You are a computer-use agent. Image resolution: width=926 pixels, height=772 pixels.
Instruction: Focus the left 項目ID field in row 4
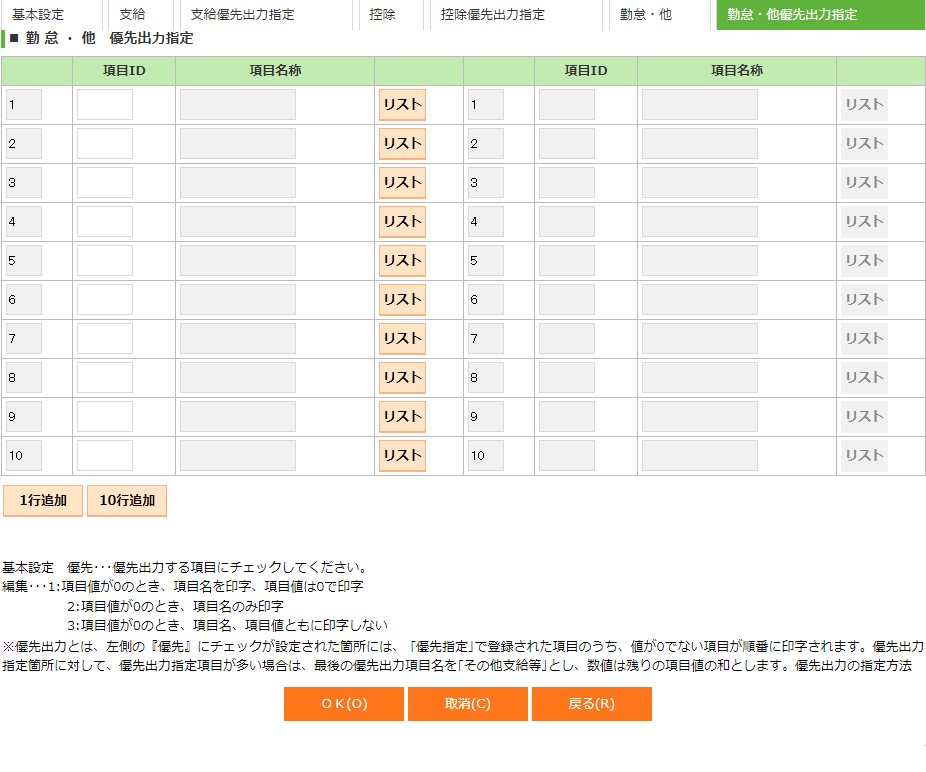(105, 222)
